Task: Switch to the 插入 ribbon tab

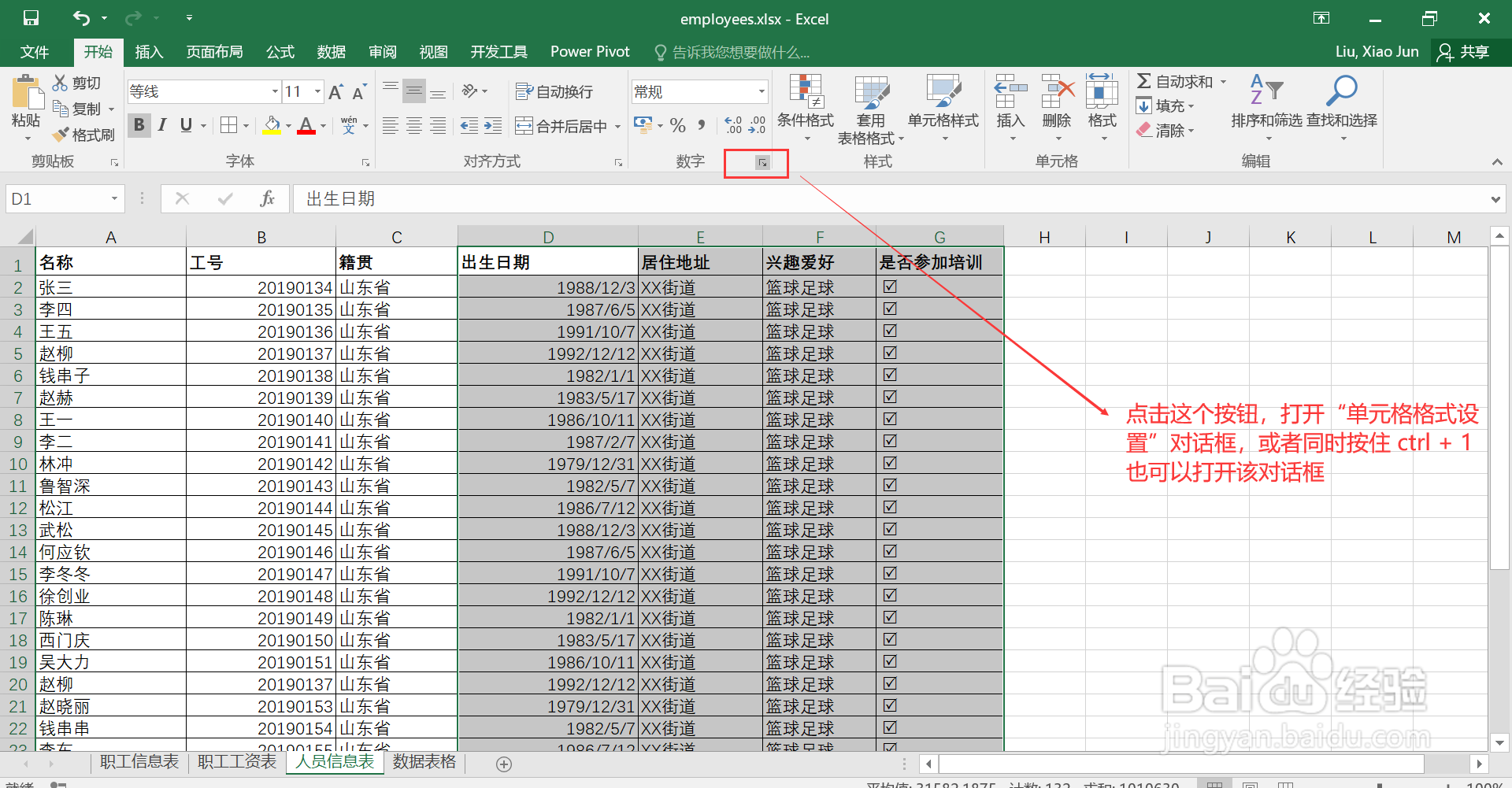Action: pos(149,52)
